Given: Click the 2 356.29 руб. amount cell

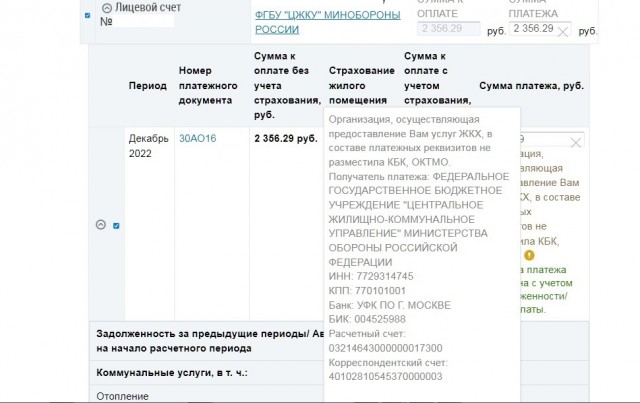Looking at the screenshot, I should tap(285, 138).
